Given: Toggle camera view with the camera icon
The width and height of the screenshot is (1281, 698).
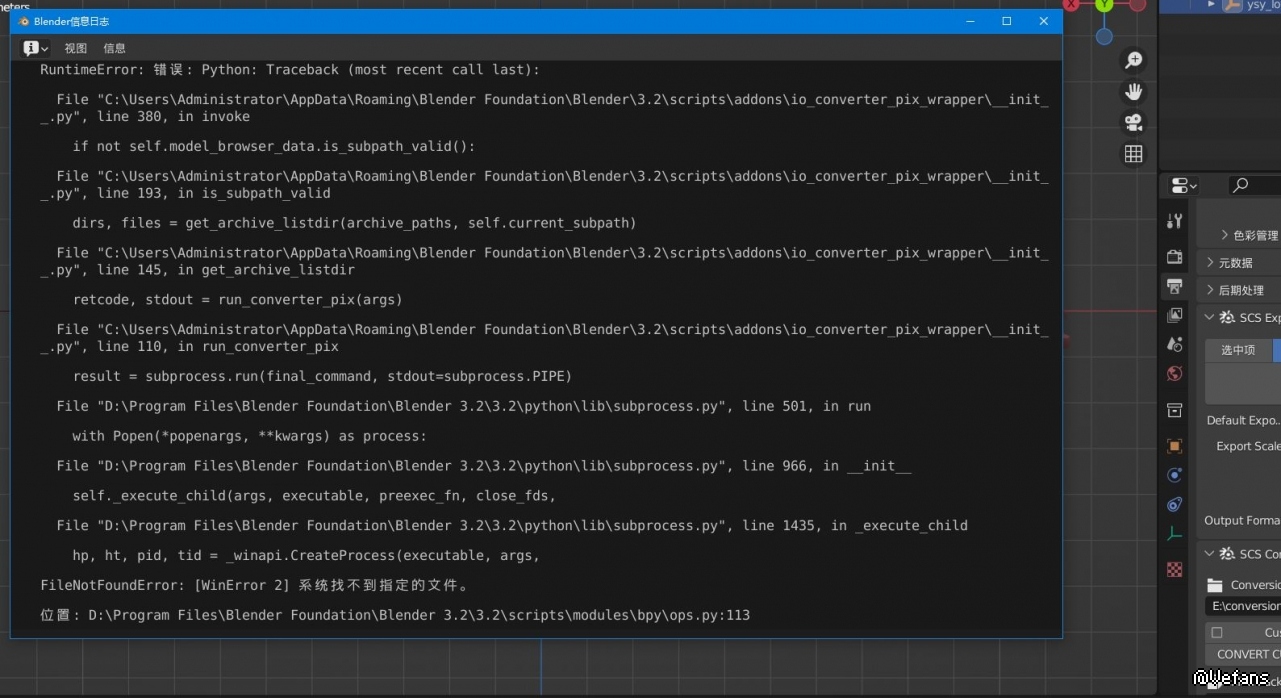Looking at the screenshot, I should pos(1133,122).
